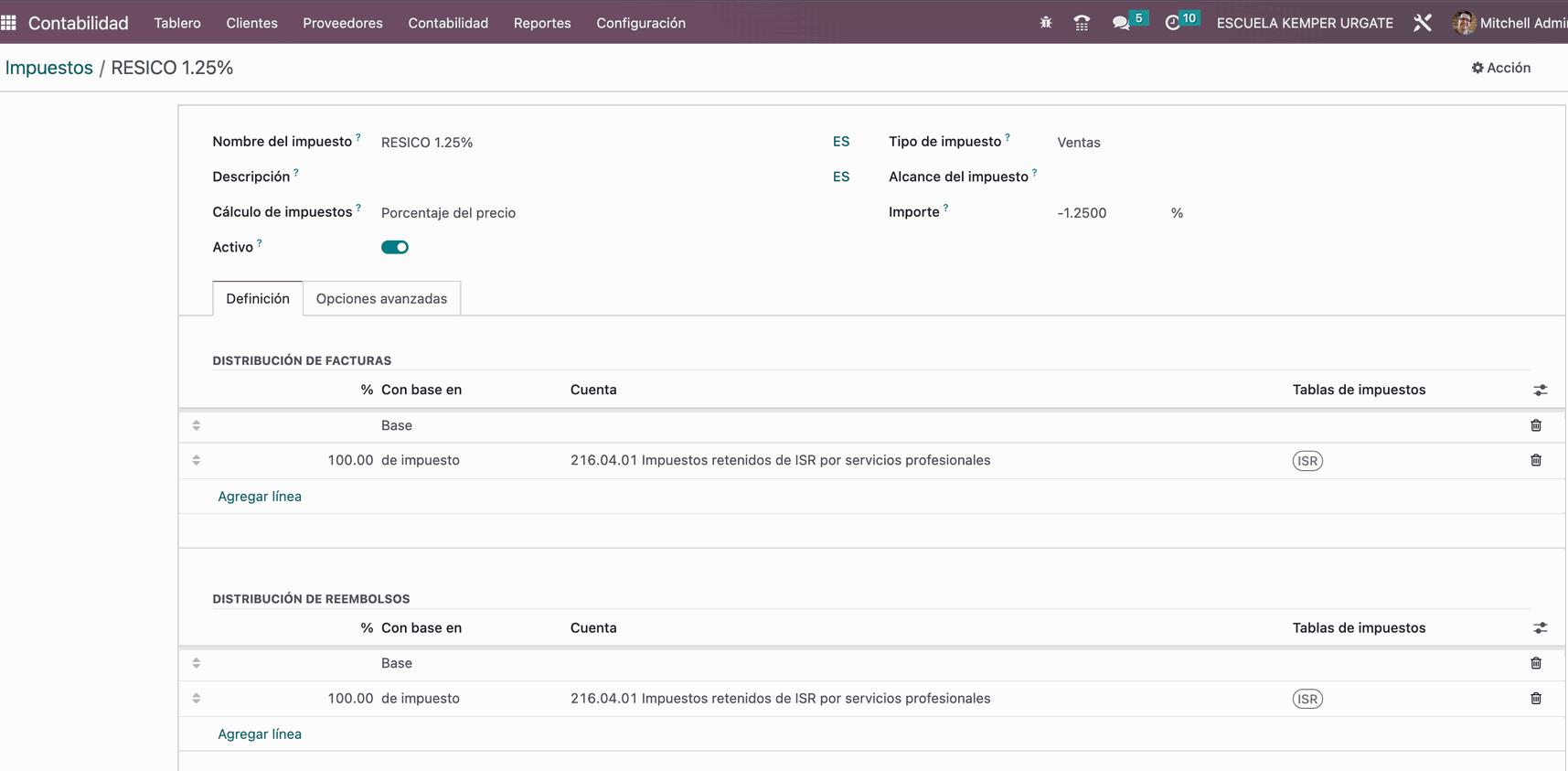Delete the invoice distribution Base line
This screenshot has width=1568, height=771.
[x=1536, y=425]
